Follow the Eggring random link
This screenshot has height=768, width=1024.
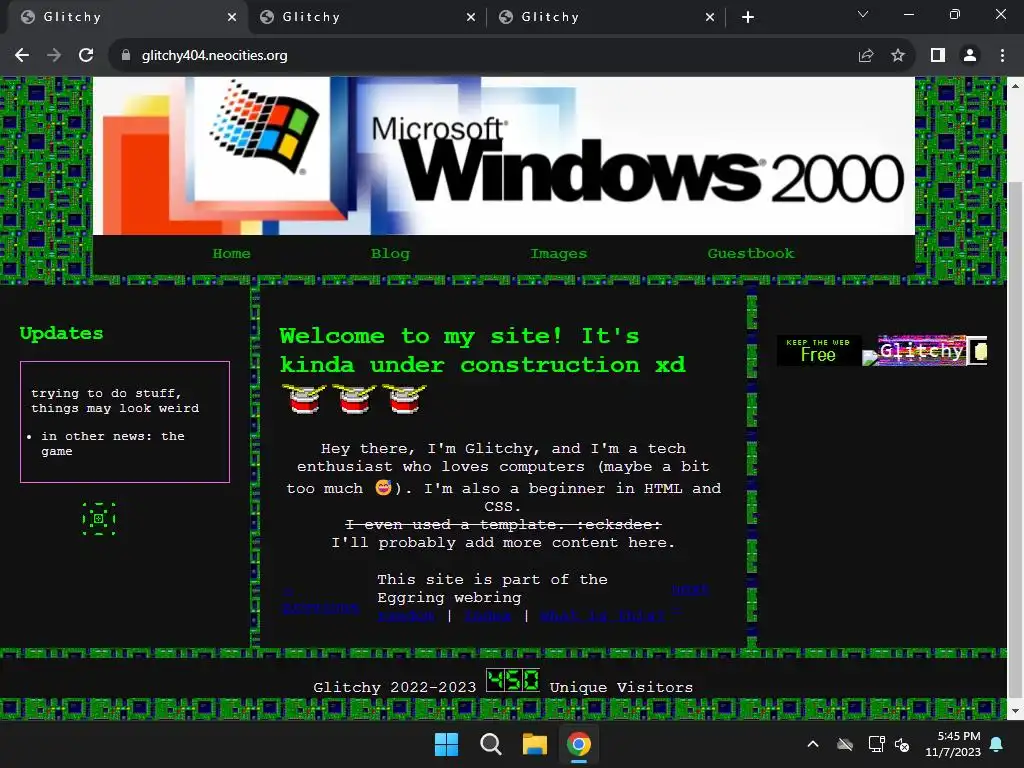[x=406, y=615]
